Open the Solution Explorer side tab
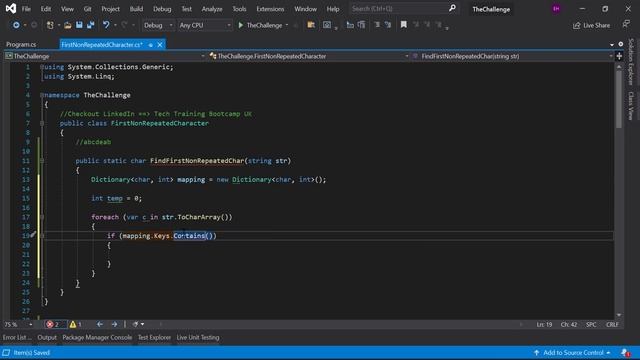This screenshot has width=640, height=360. (x=631, y=61)
